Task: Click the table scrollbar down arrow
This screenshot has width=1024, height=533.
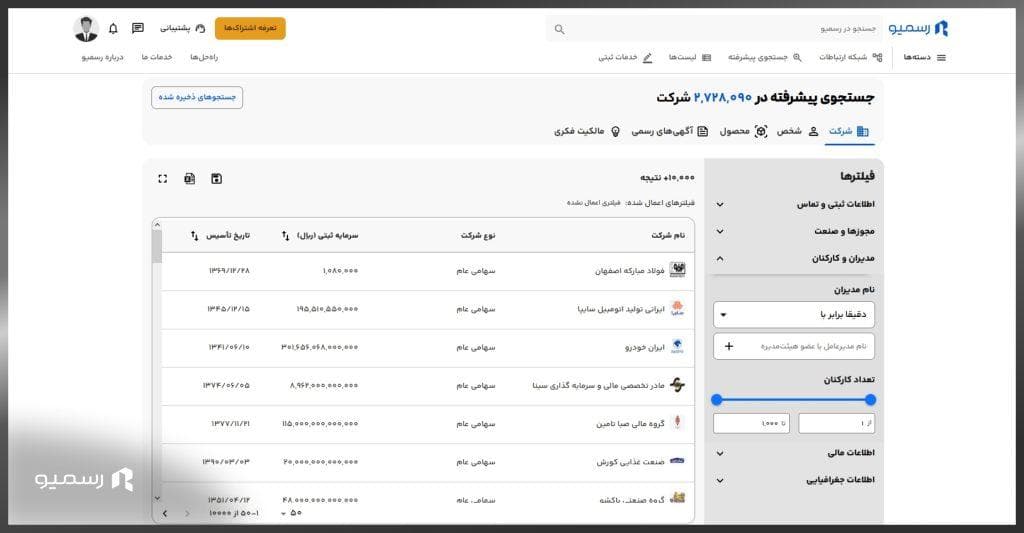Action: point(157,498)
